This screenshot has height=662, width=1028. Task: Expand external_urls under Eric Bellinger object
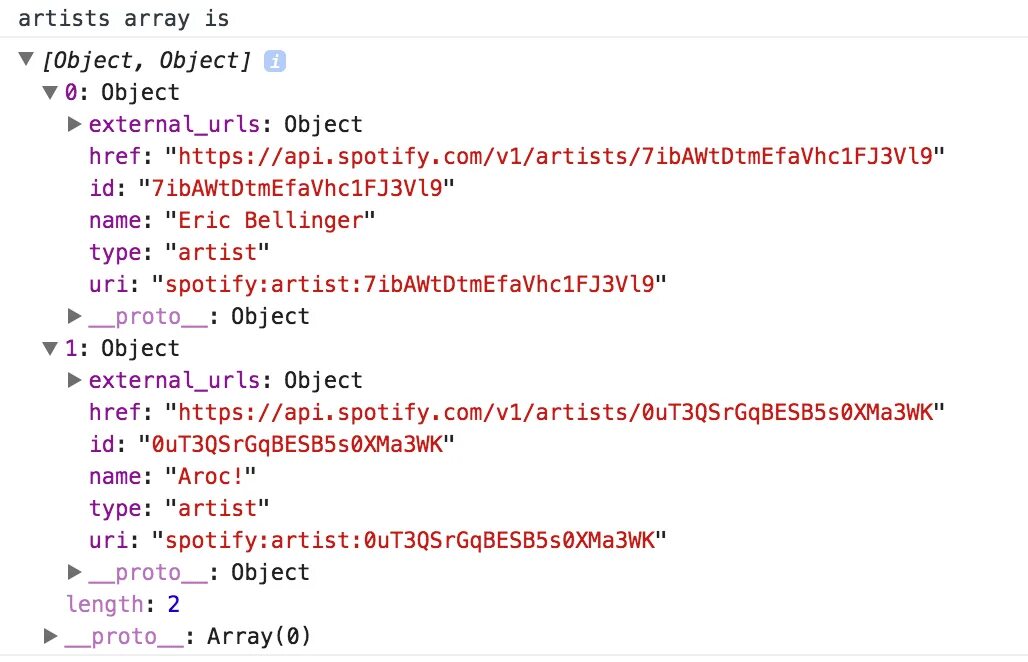[x=74, y=124]
